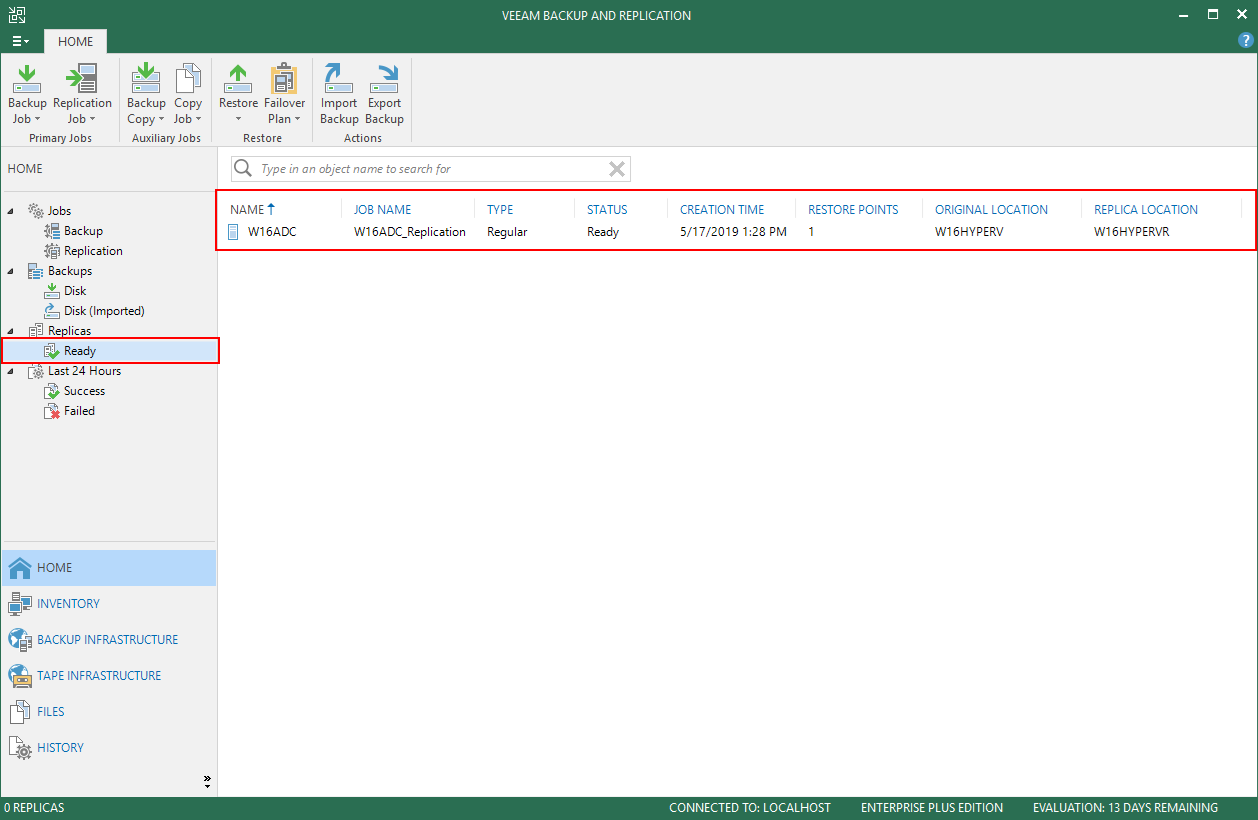Click the 0 REPLICAS status text

pos(35,808)
